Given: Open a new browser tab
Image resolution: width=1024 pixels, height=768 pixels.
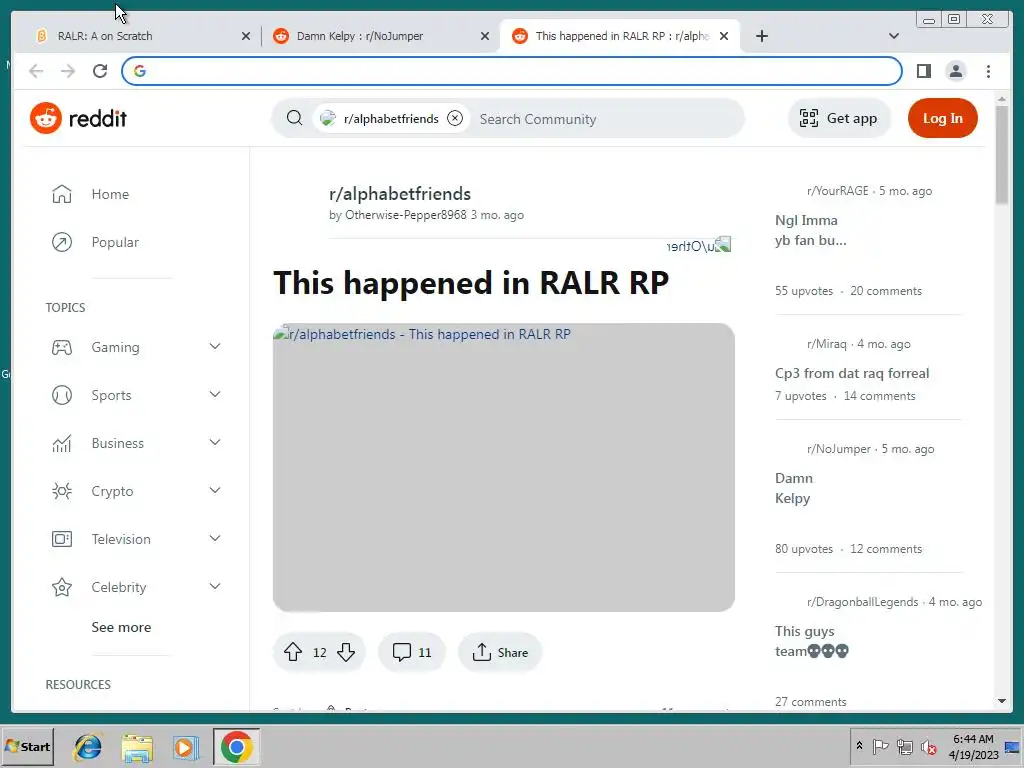Looking at the screenshot, I should 761,36.
